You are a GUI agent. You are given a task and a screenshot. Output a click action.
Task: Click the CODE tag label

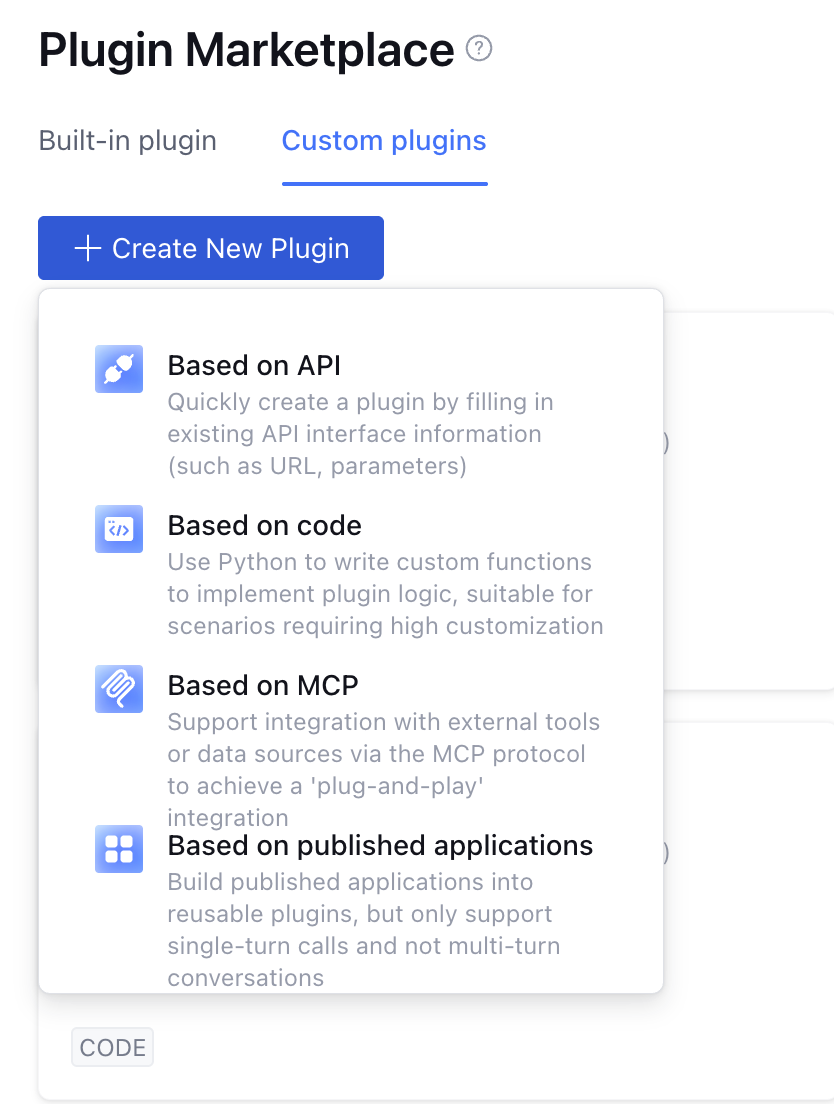coord(112,1048)
